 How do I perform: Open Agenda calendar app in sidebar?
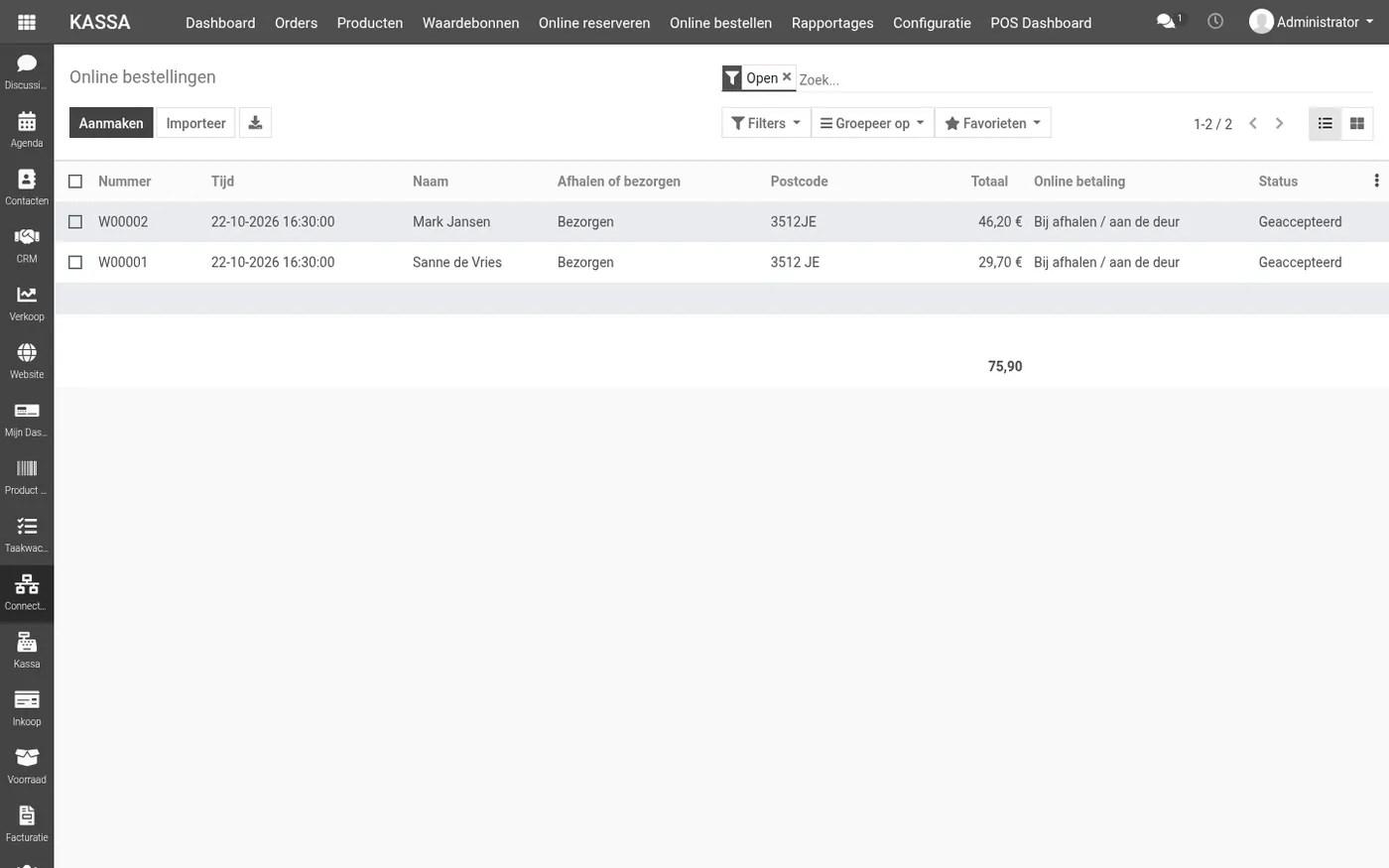27,129
